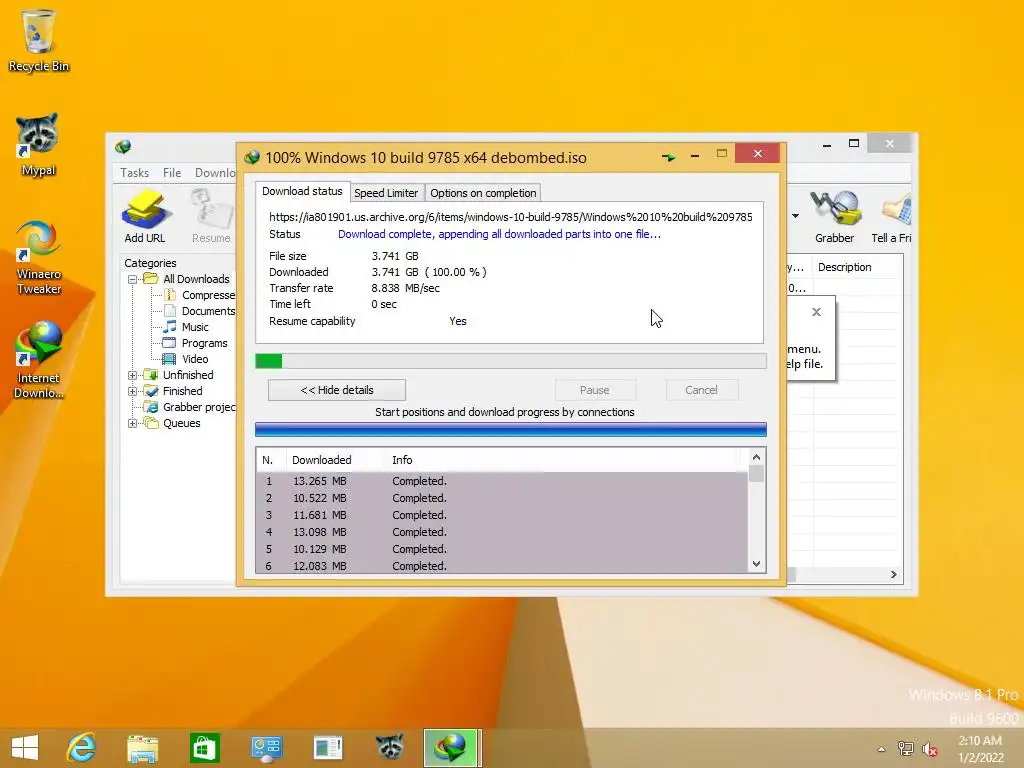Open the Control Panel taskbar icon

point(266,748)
